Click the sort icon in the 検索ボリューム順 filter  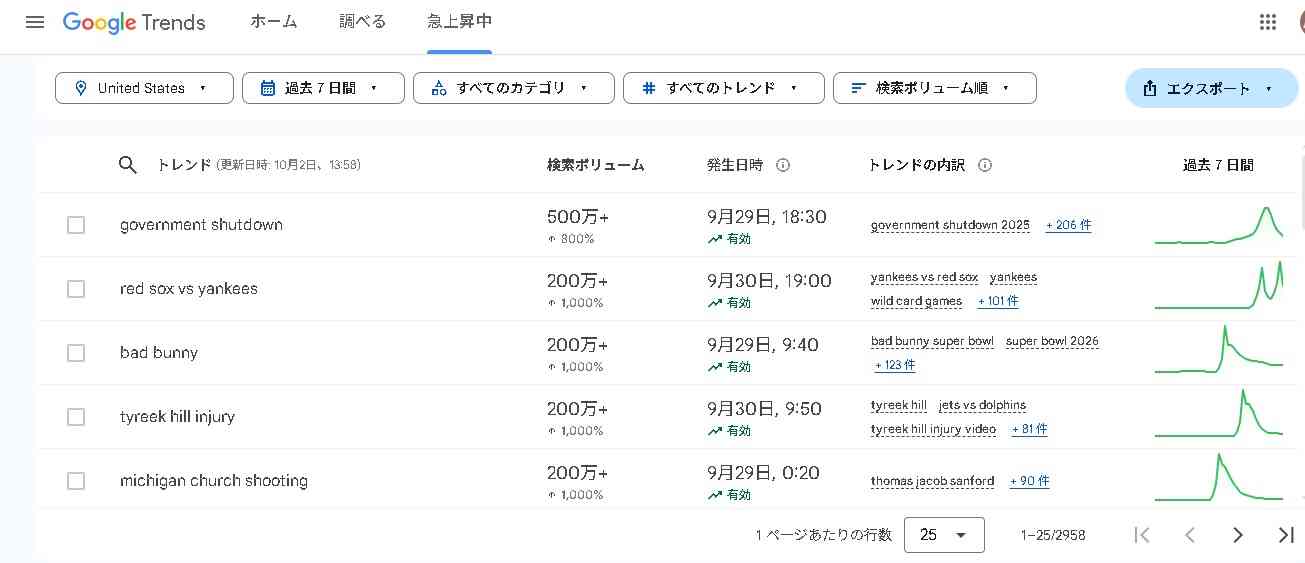tap(858, 88)
